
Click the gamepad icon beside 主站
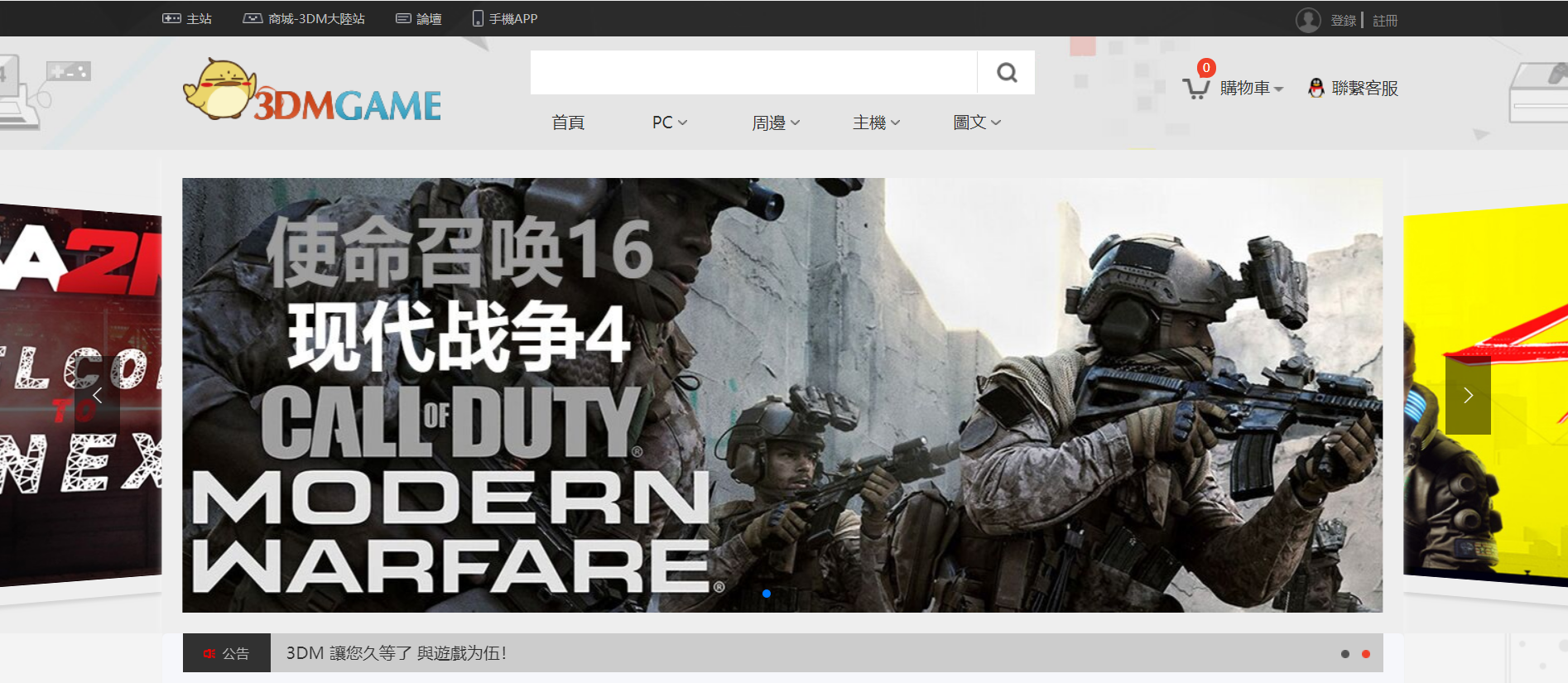point(171,18)
